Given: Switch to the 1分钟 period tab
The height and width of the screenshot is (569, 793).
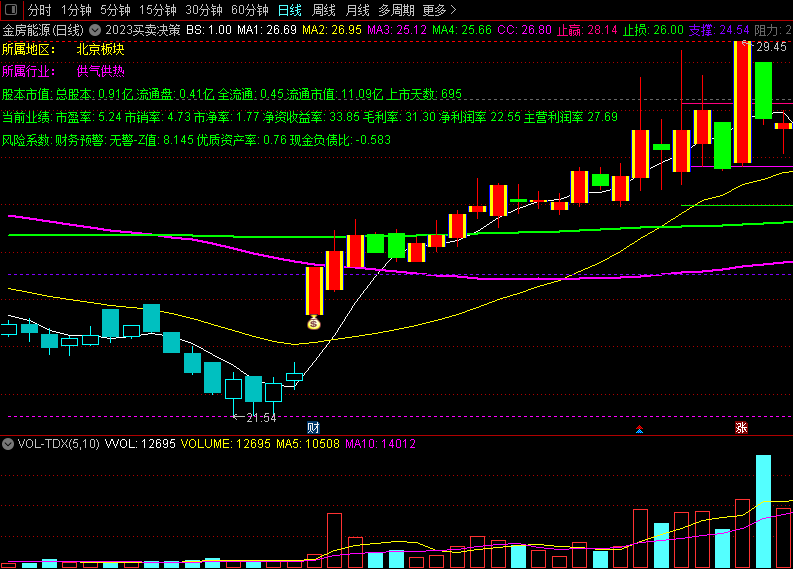Looking at the screenshot, I should [x=76, y=10].
